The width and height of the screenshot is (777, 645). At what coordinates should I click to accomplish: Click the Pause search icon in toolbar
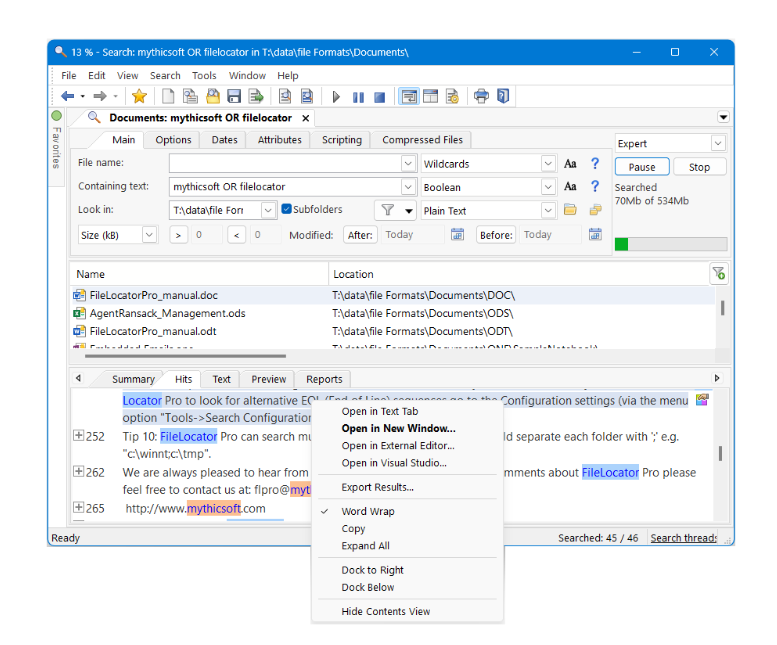click(x=358, y=97)
